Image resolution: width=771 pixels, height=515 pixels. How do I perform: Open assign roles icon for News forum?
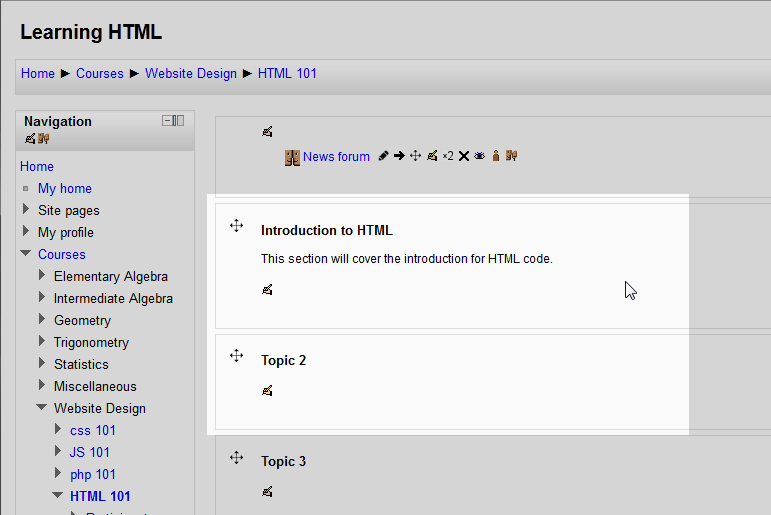click(x=495, y=156)
